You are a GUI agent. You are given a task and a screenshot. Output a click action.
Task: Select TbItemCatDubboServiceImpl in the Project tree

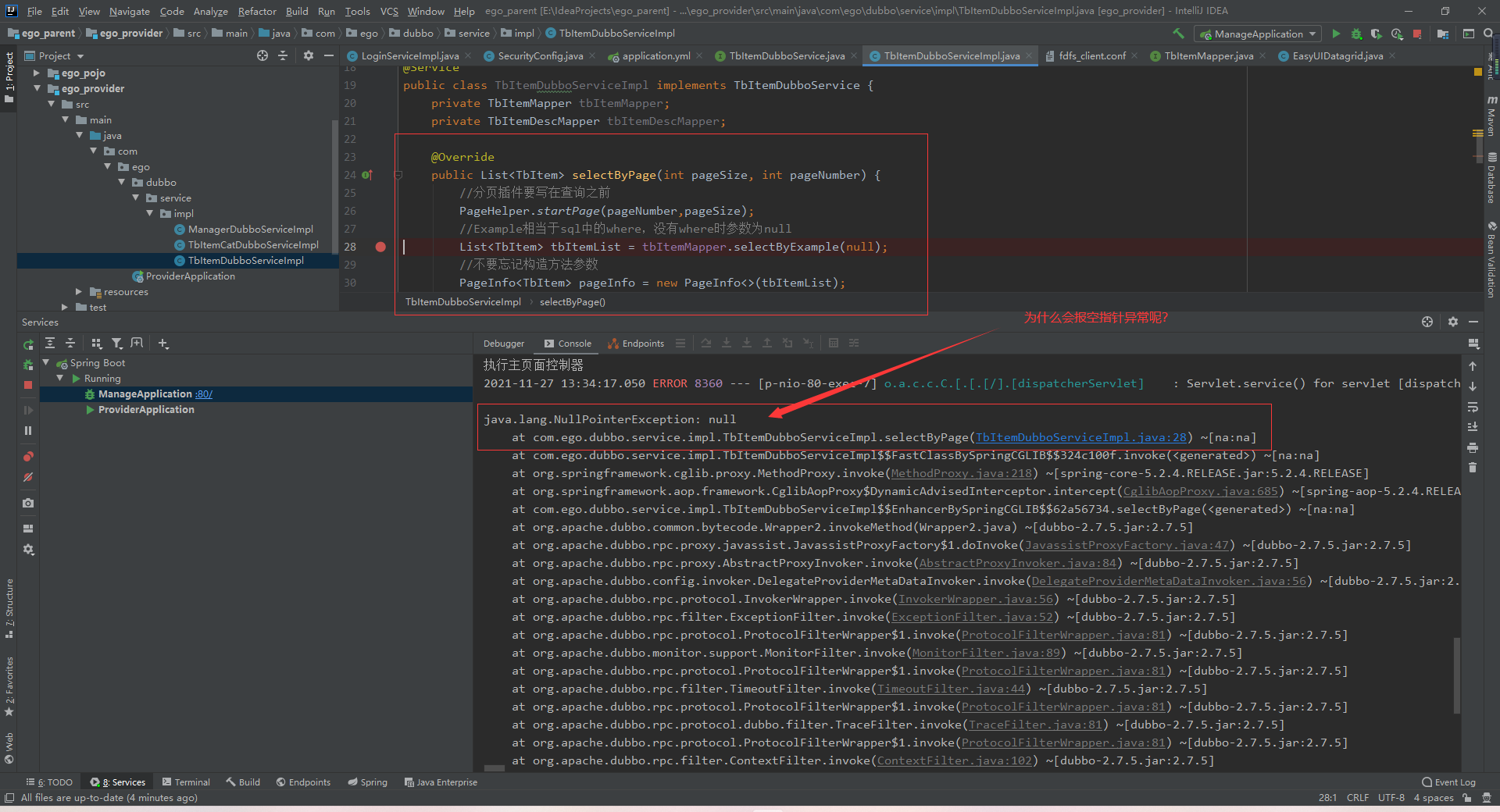[253, 245]
